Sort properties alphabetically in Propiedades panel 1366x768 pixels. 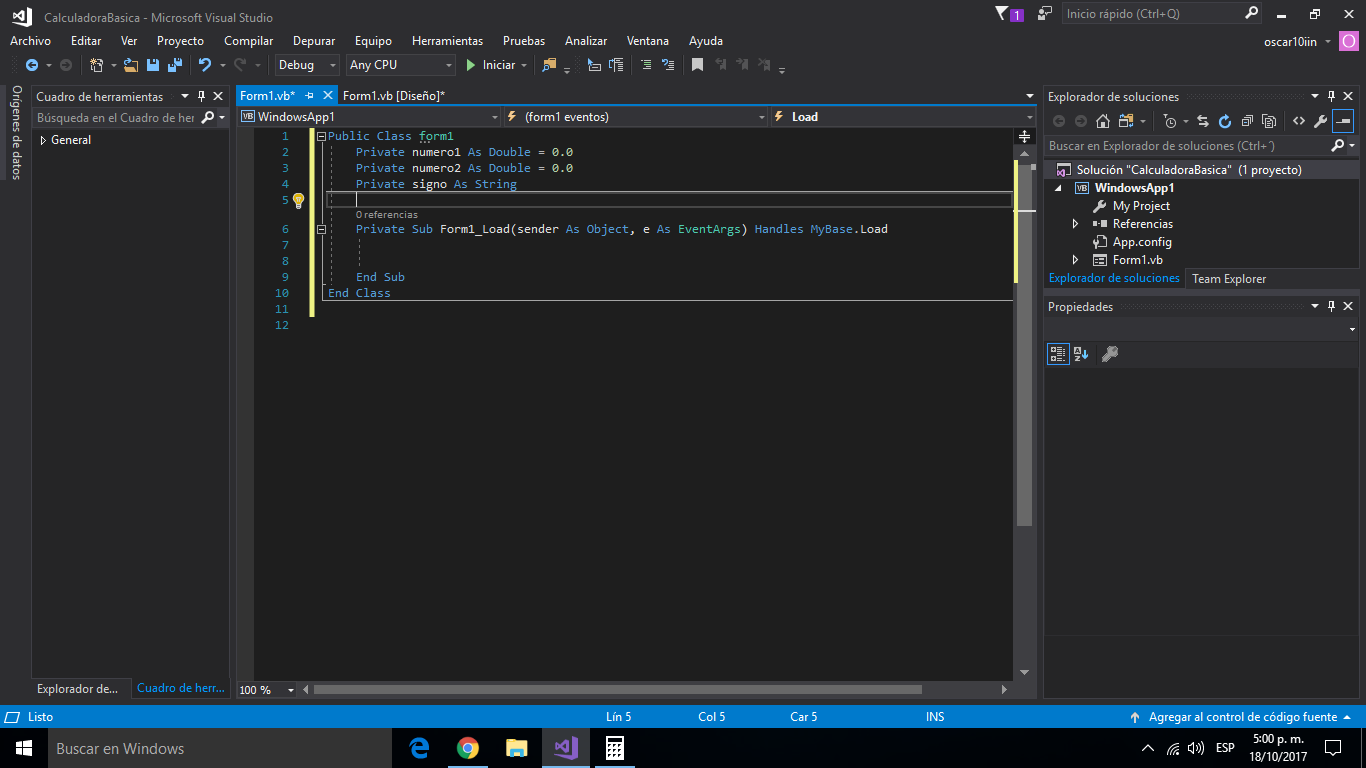[x=1081, y=354]
